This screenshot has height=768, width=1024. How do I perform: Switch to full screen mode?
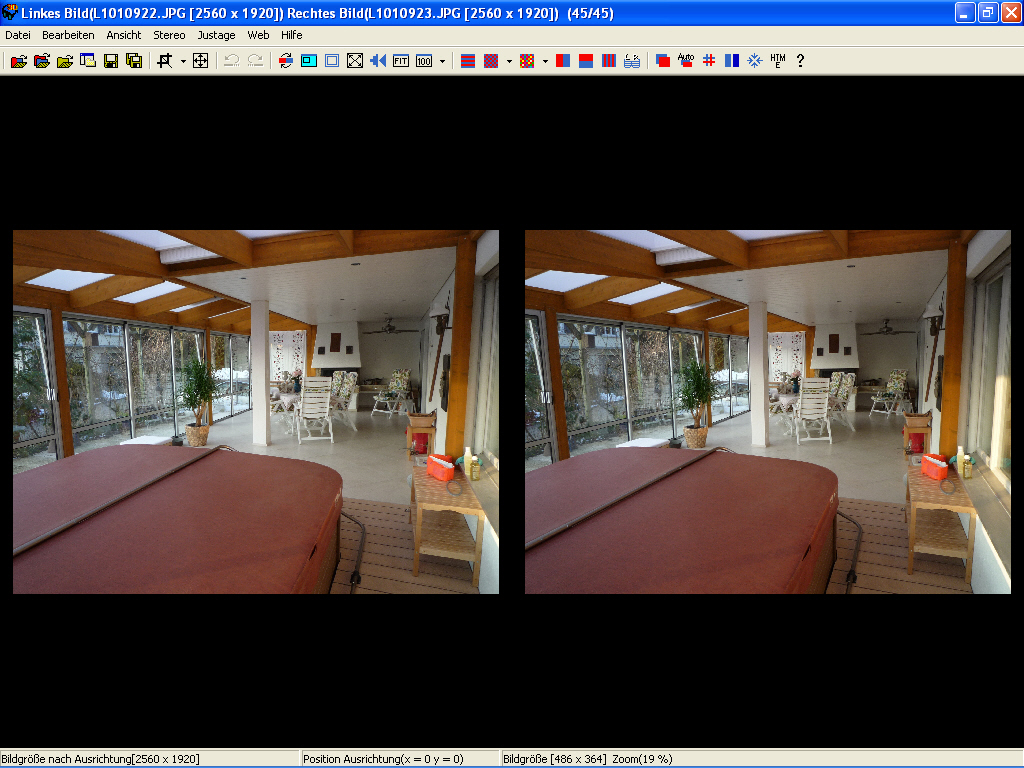pyautogui.click(x=355, y=61)
